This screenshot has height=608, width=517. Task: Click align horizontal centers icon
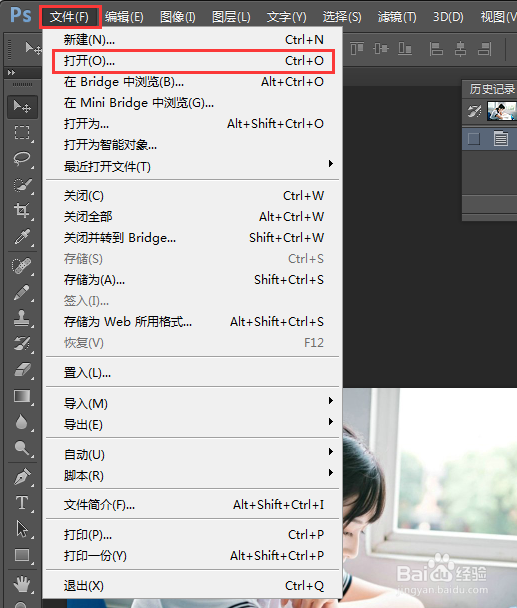coord(460,49)
